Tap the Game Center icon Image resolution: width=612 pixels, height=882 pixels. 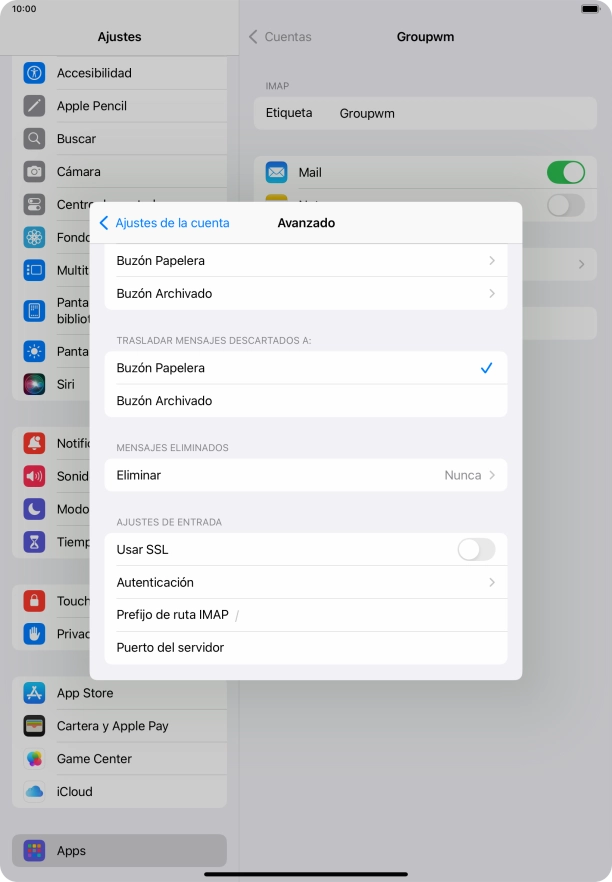[x=35, y=759]
